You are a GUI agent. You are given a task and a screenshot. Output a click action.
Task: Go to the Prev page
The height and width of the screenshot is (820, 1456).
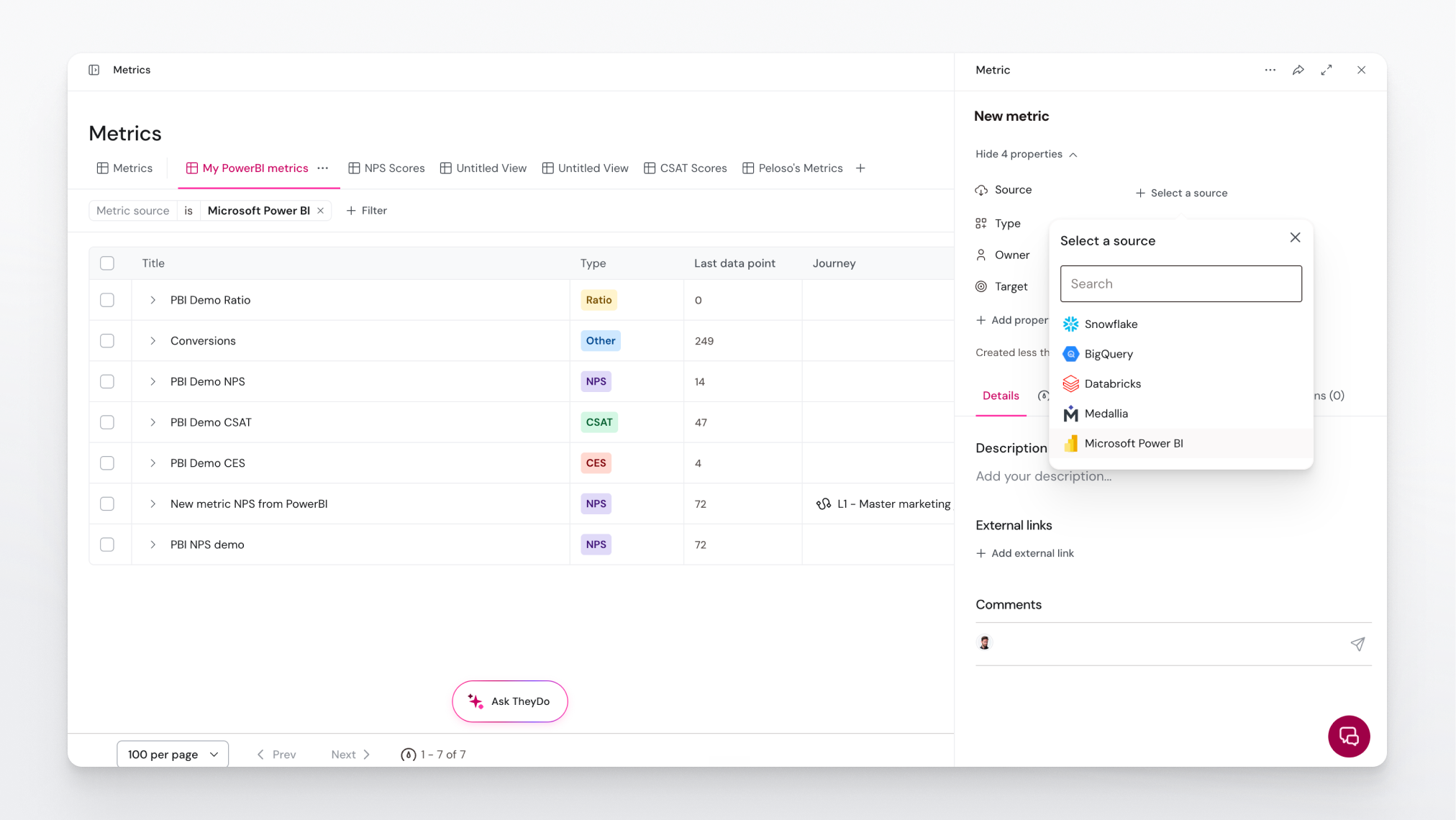point(276,755)
